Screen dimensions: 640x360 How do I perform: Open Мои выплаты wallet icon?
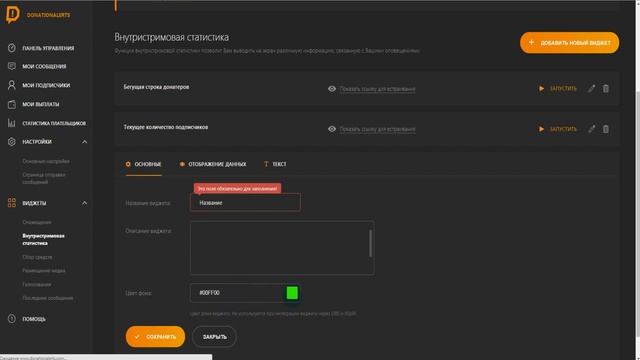click(x=11, y=104)
